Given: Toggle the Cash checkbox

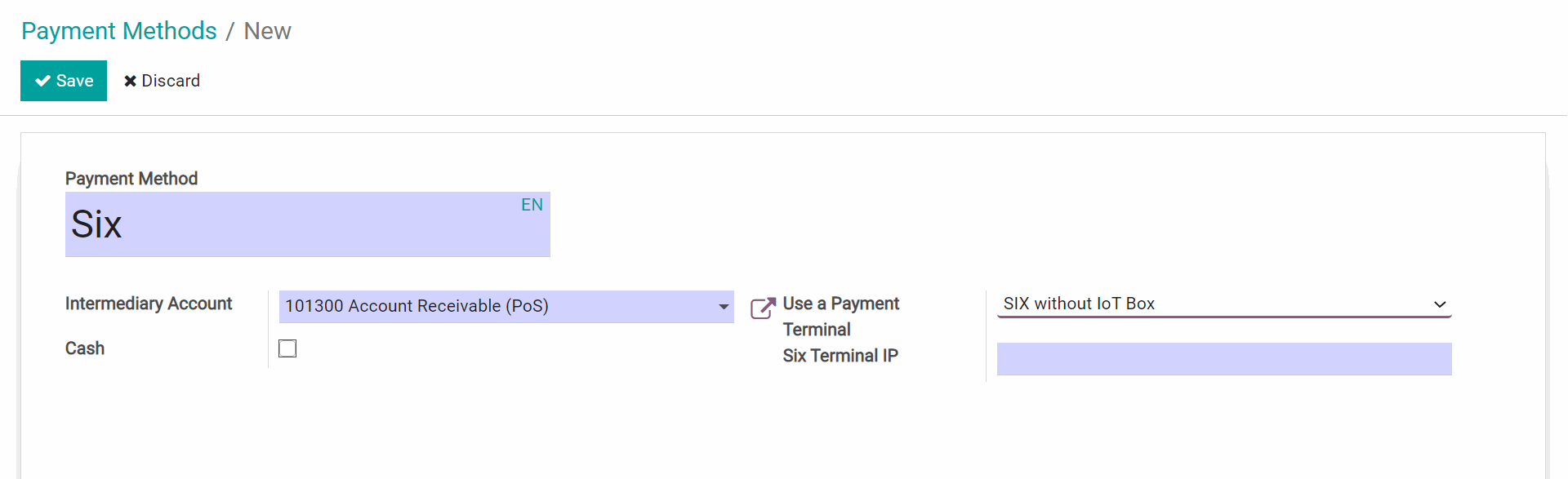Looking at the screenshot, I should click(287, 348).
